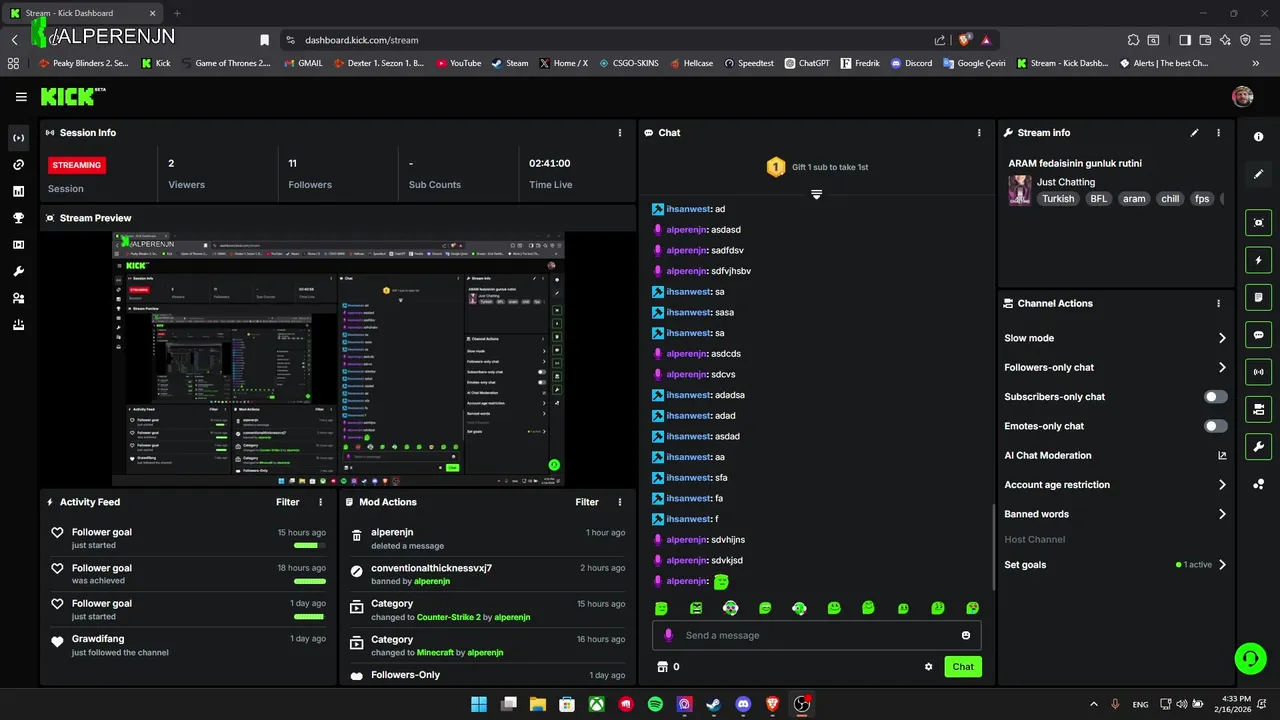
Task: Toggle the stream preview widget icon in right sidebar
Action: (x=1259, y=223)
